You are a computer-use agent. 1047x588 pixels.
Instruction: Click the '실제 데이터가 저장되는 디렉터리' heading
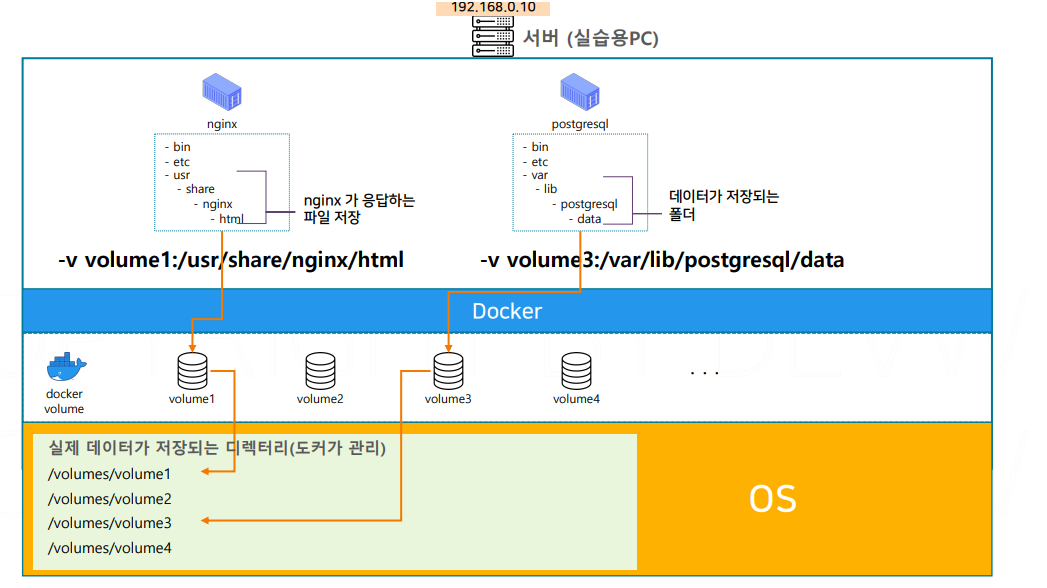pyautogui.click(x=217, y=448)
